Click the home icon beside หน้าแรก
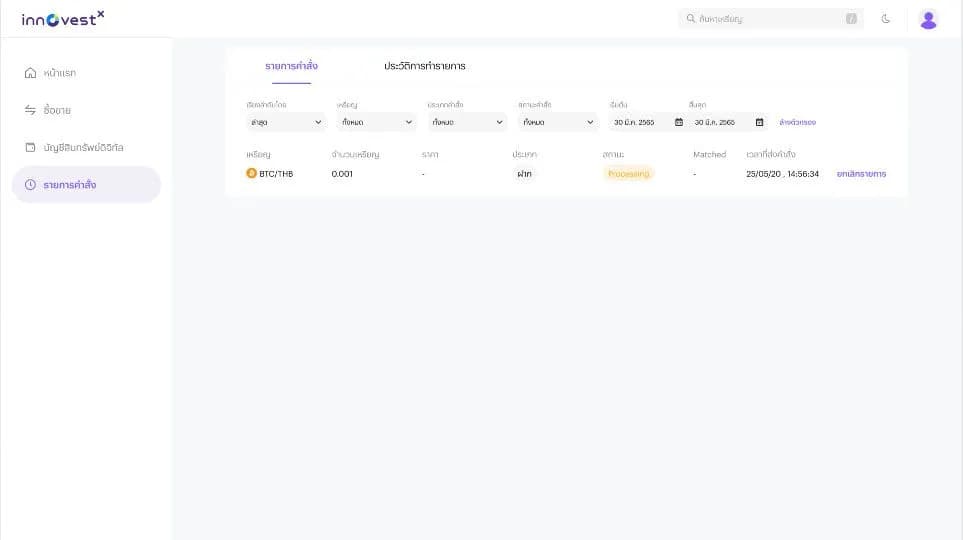The image size is (963, 540). [30, 73]
